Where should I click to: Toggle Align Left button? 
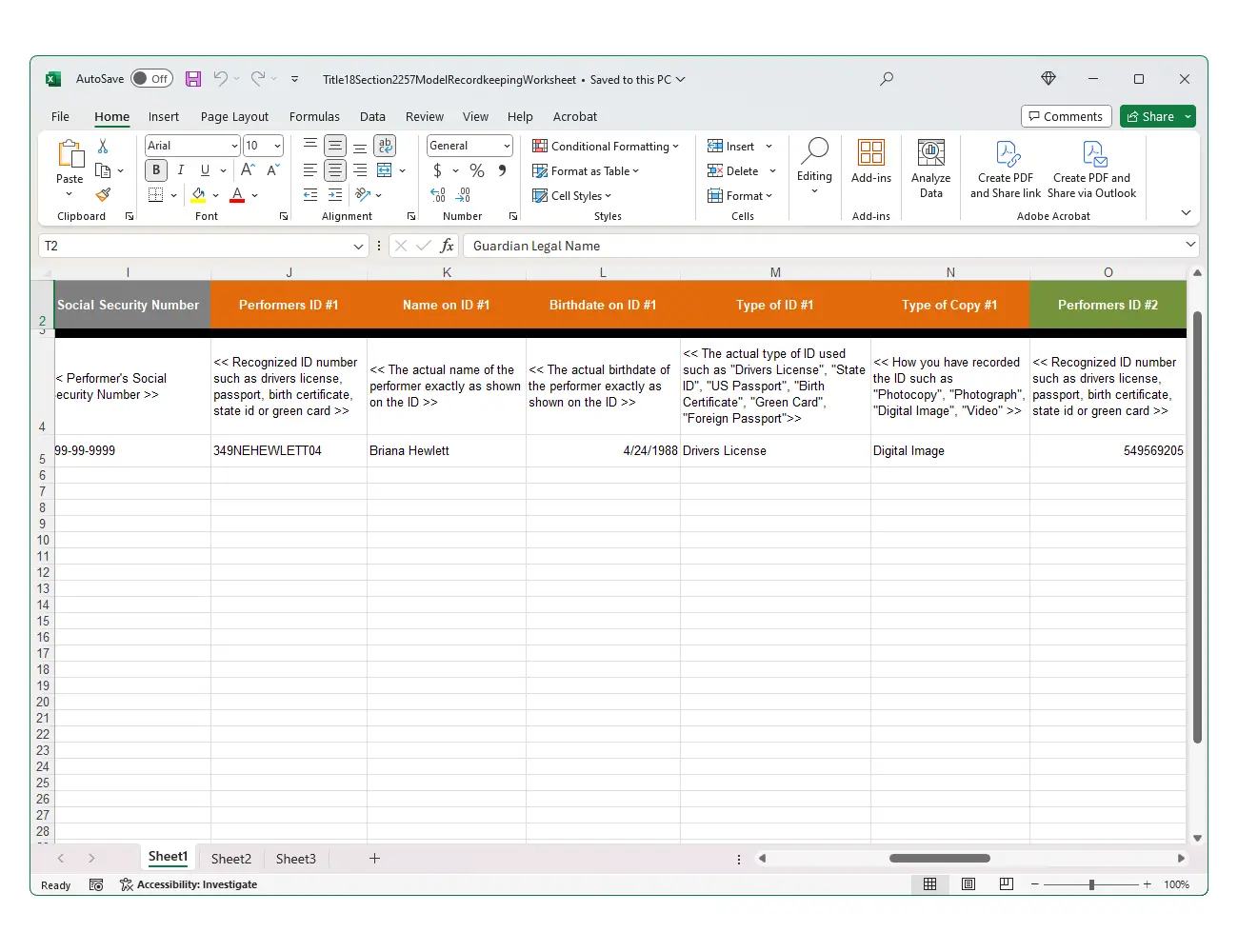coord(310,170)
